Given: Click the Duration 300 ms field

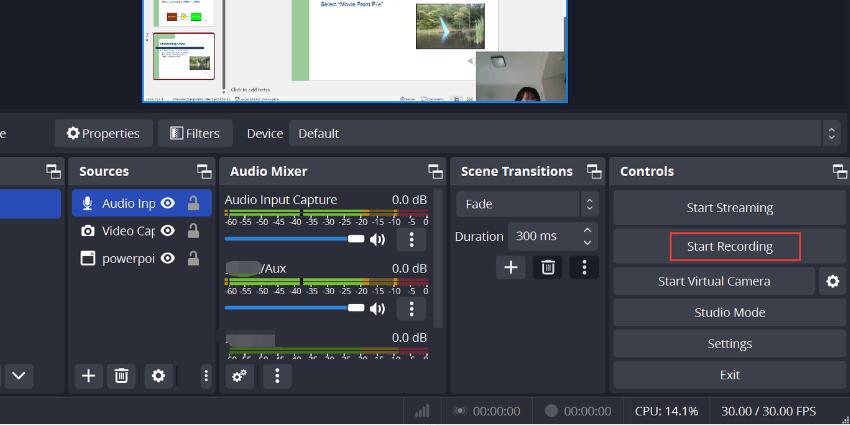Looking at the screenshot, I should point(553,236).
